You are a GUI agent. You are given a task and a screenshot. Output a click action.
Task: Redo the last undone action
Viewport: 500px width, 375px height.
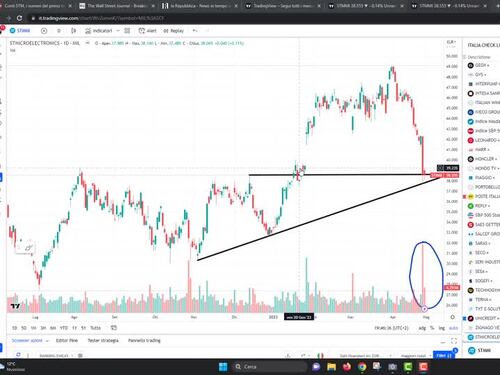(x=207, y=31)
